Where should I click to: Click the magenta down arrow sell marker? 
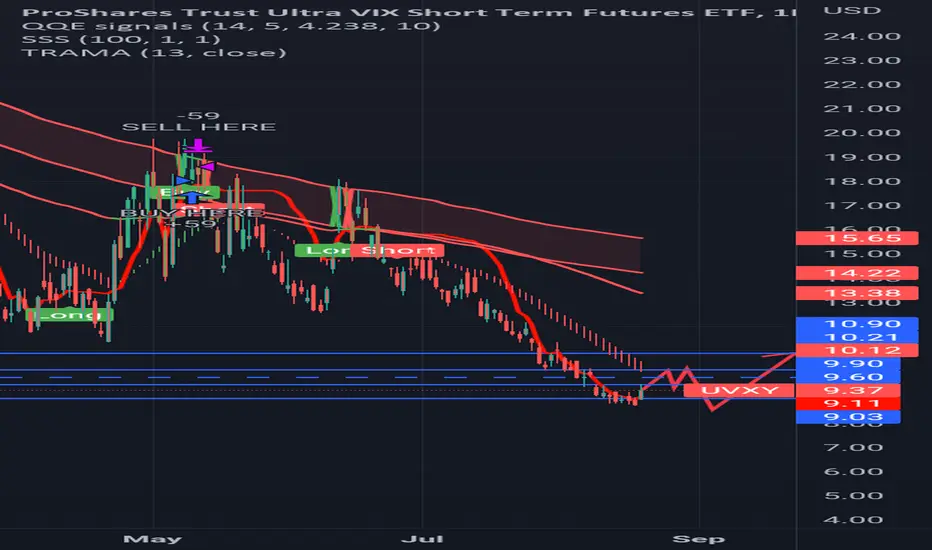coord(197,146)
